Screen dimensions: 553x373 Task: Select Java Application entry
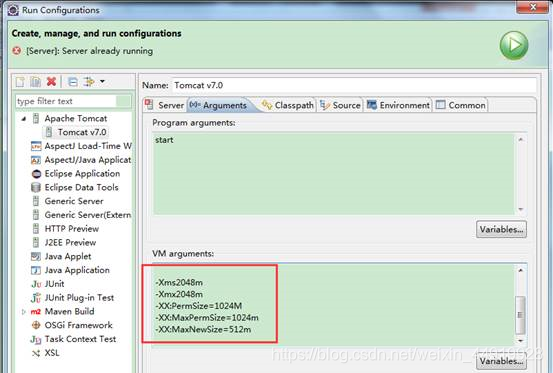click(77, 270)
